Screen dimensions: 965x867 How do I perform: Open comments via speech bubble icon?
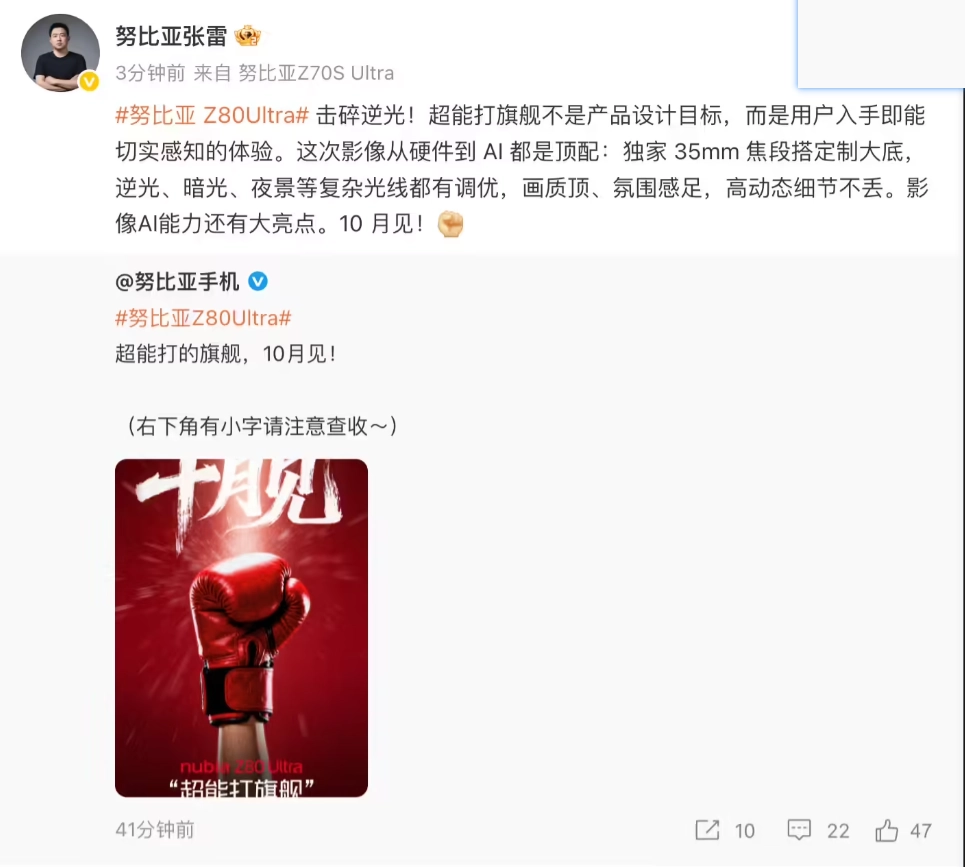pyautogui.click(x=799, y=830)
